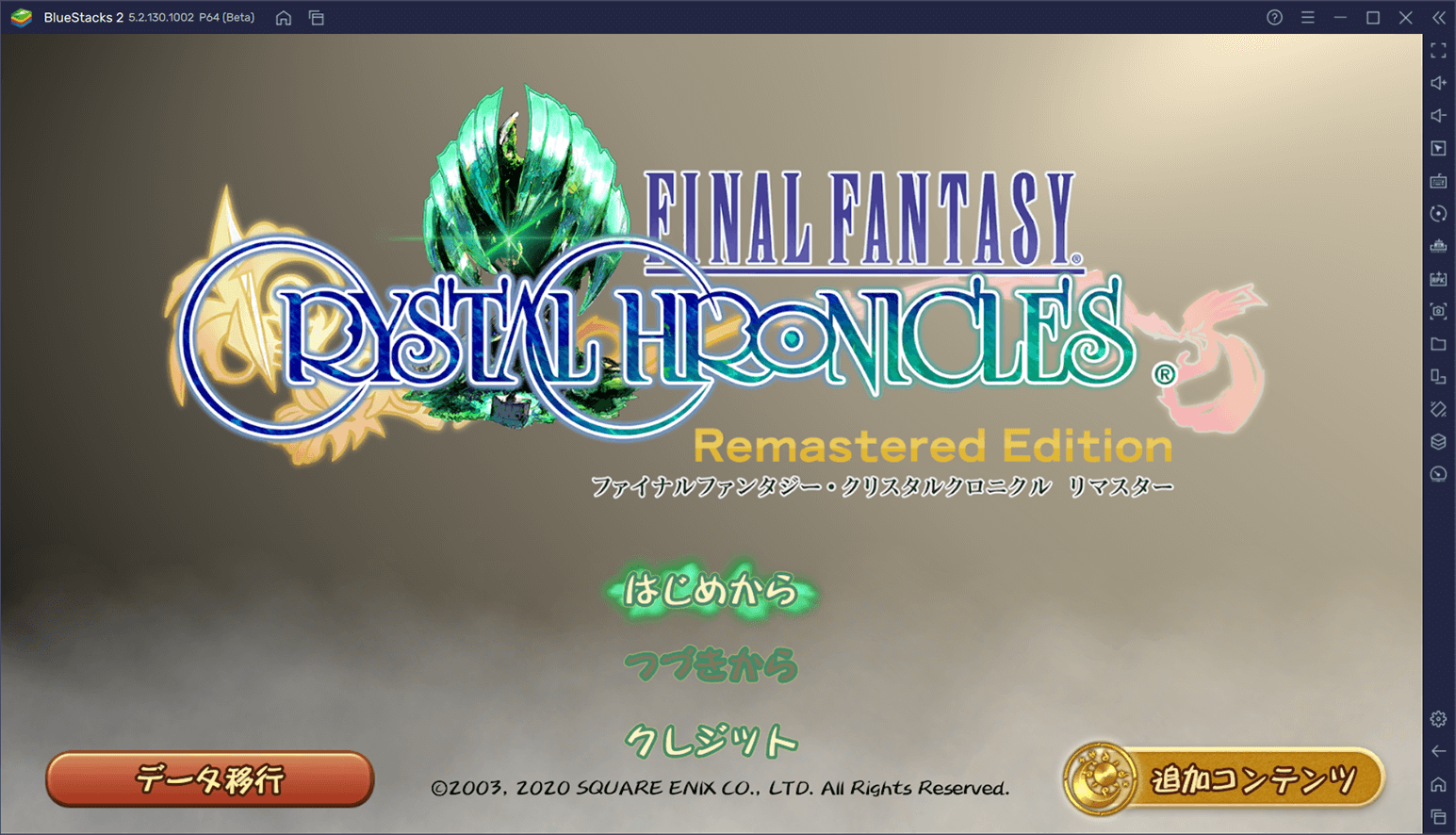Open the sync operations icon

click(x=1438, y=214)
